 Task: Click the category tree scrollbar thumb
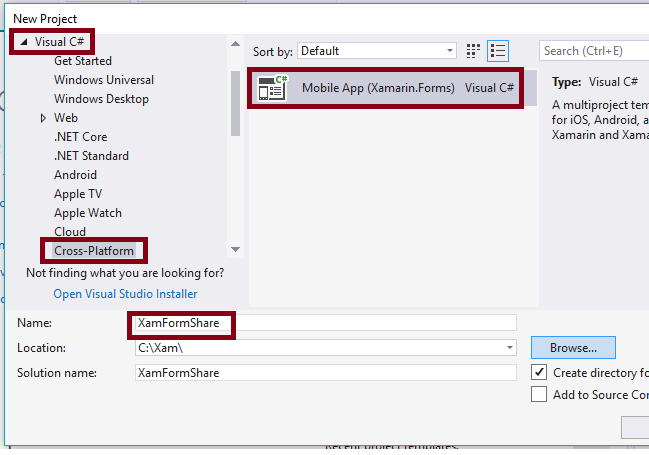(236, 104)
